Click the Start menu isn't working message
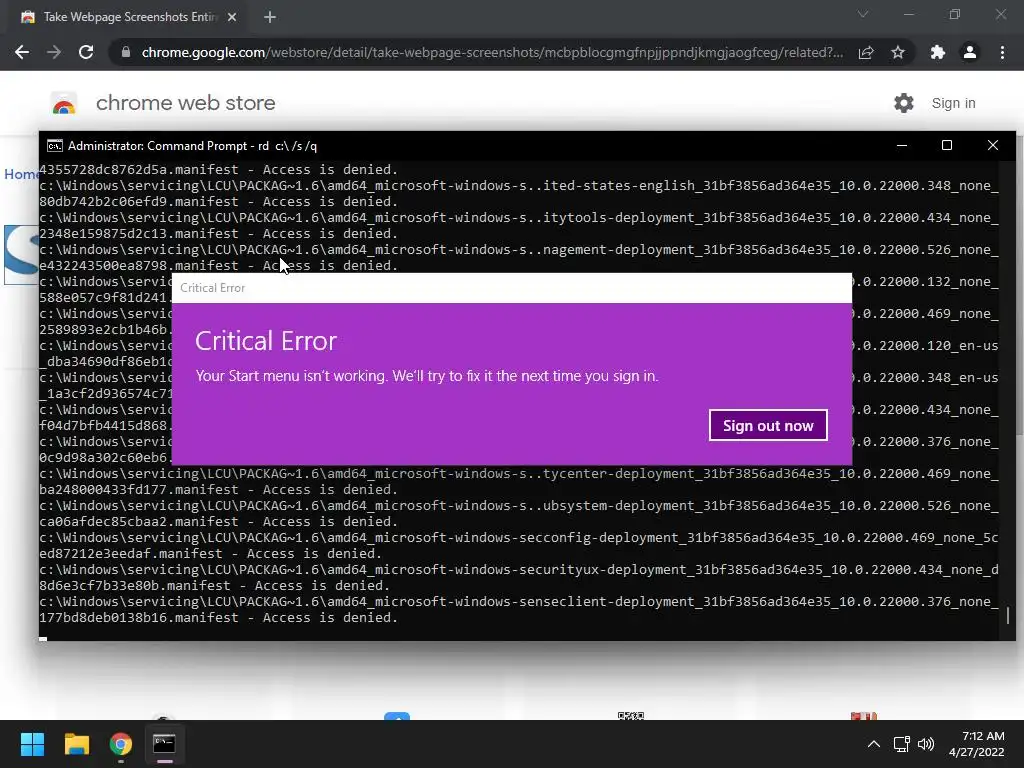The width and height of the screenshot is (1024, 768). coord(427,376)
